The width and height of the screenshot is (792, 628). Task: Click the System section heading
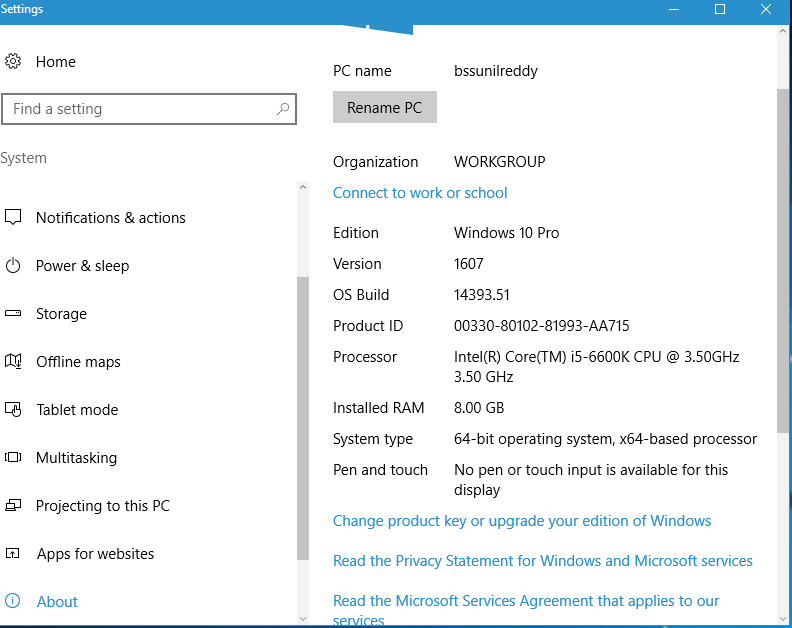pos(23,158)
